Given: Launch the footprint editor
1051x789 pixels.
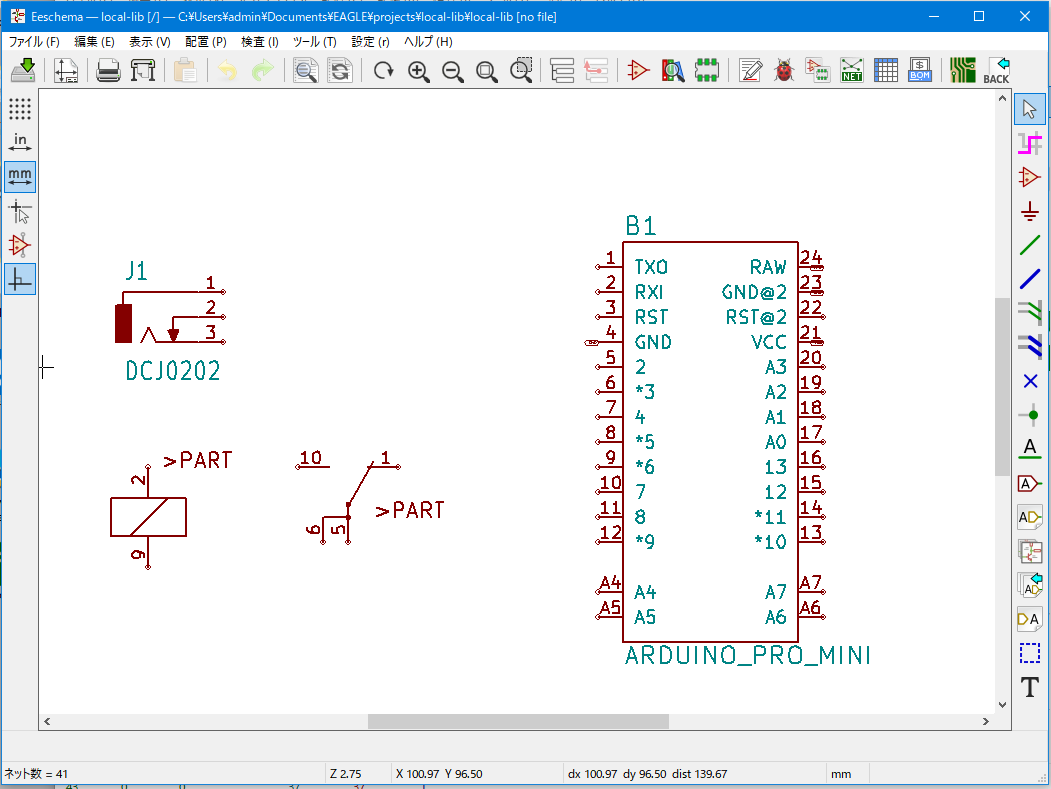Looking at the screenshot, I should point(707,70).
